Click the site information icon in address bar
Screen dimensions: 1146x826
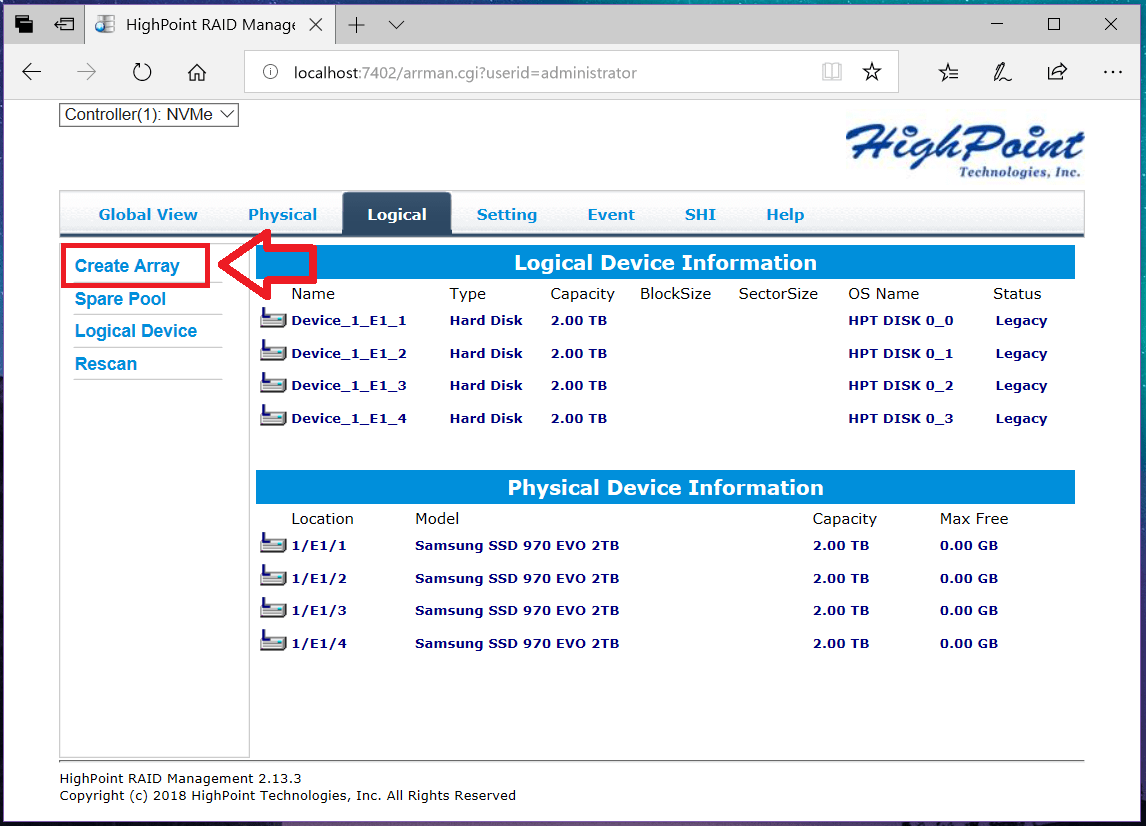[x=270, y=72]
